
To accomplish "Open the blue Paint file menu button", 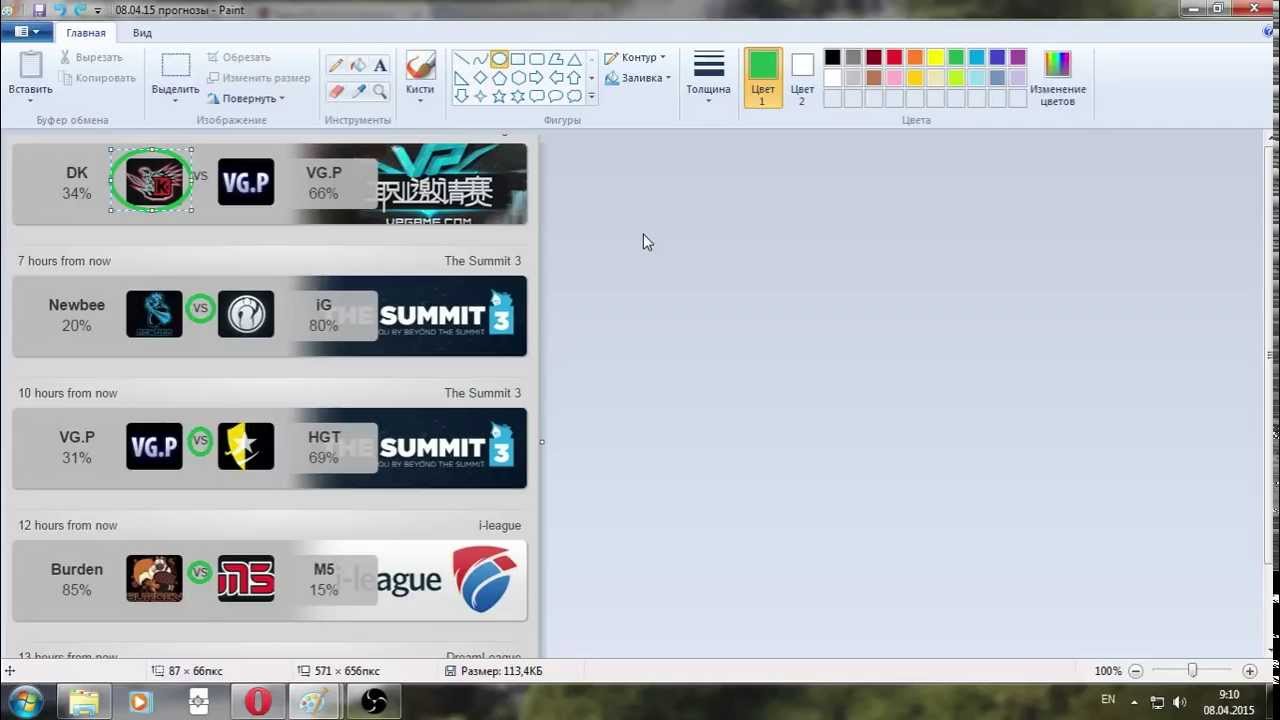I will click(27, 32).
